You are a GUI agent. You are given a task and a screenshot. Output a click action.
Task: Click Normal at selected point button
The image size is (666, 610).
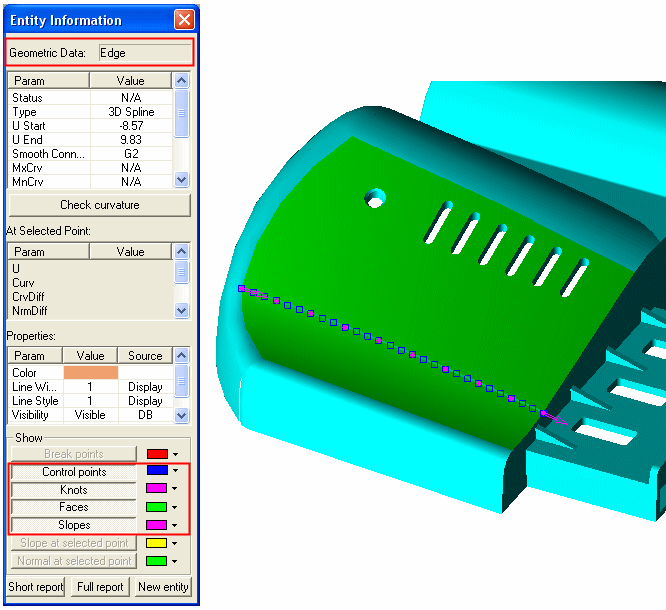pyautogui.click(x=74, y=561)
